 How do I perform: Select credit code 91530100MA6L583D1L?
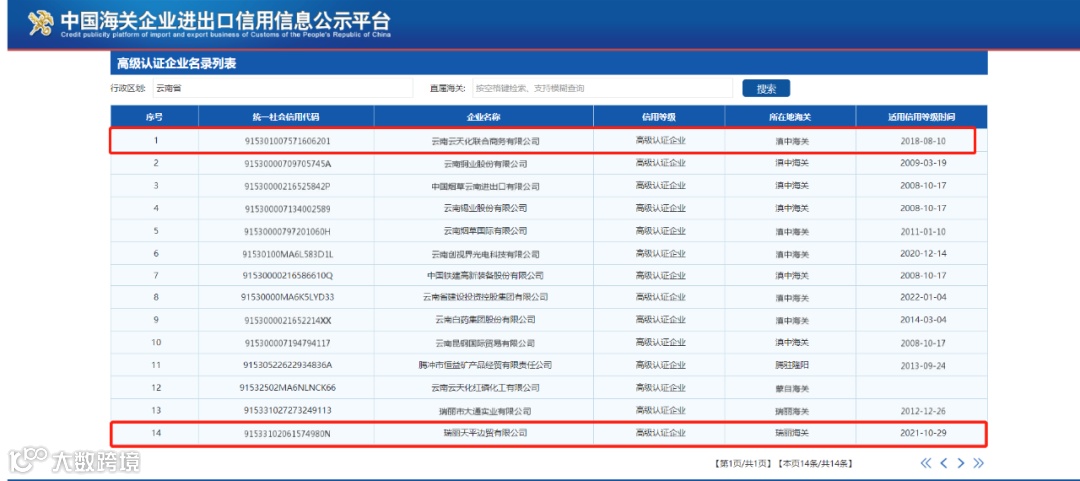tap(287, 254)
